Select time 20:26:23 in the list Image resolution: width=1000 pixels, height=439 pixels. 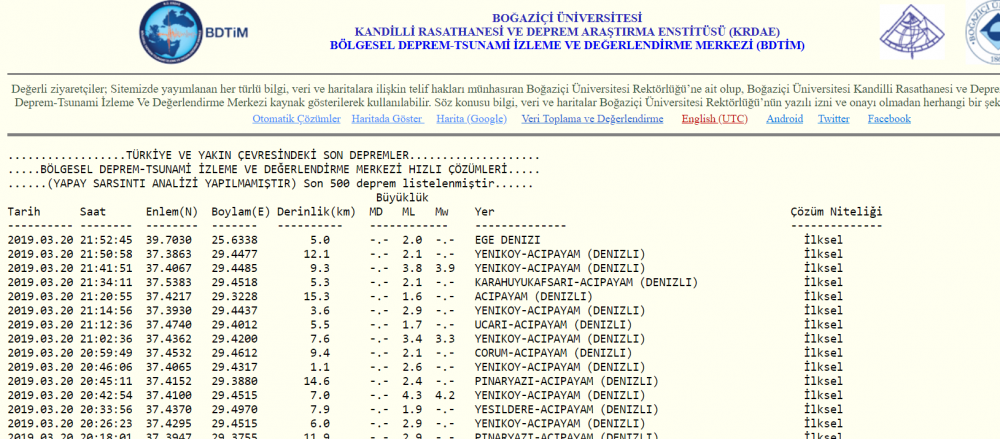(x=106, y=422)
